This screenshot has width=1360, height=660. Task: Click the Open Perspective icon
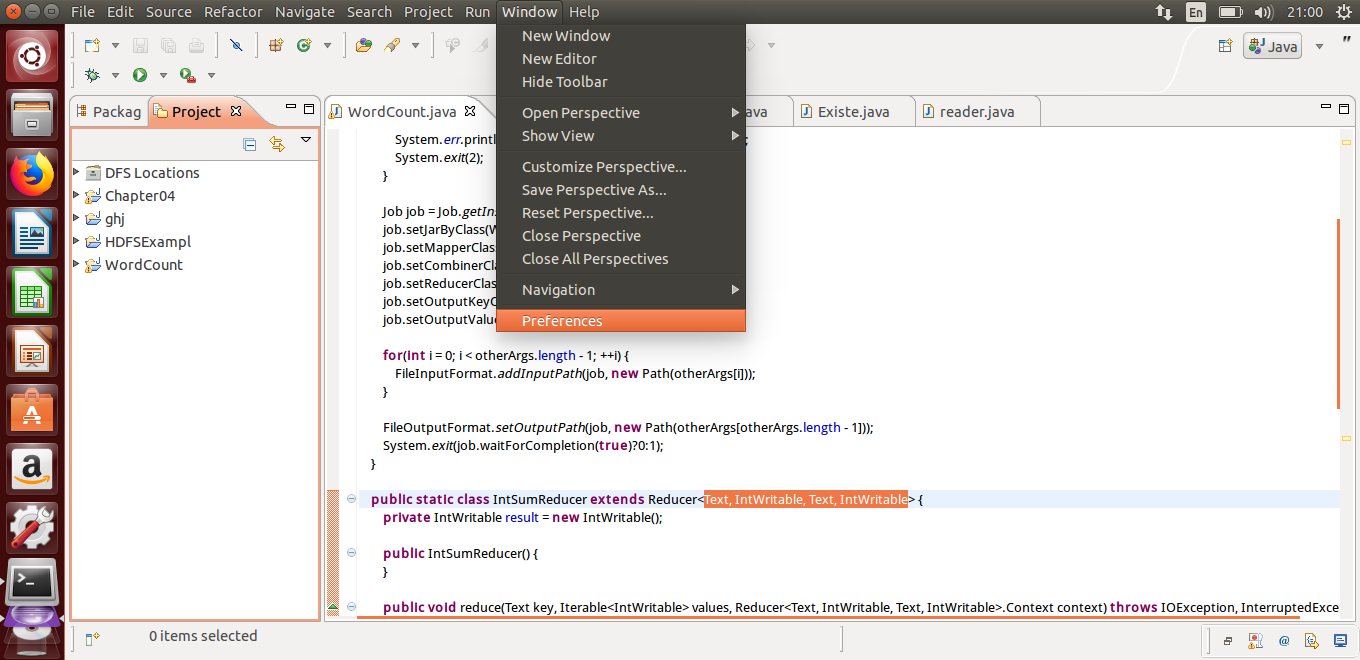click(1225, 46)
